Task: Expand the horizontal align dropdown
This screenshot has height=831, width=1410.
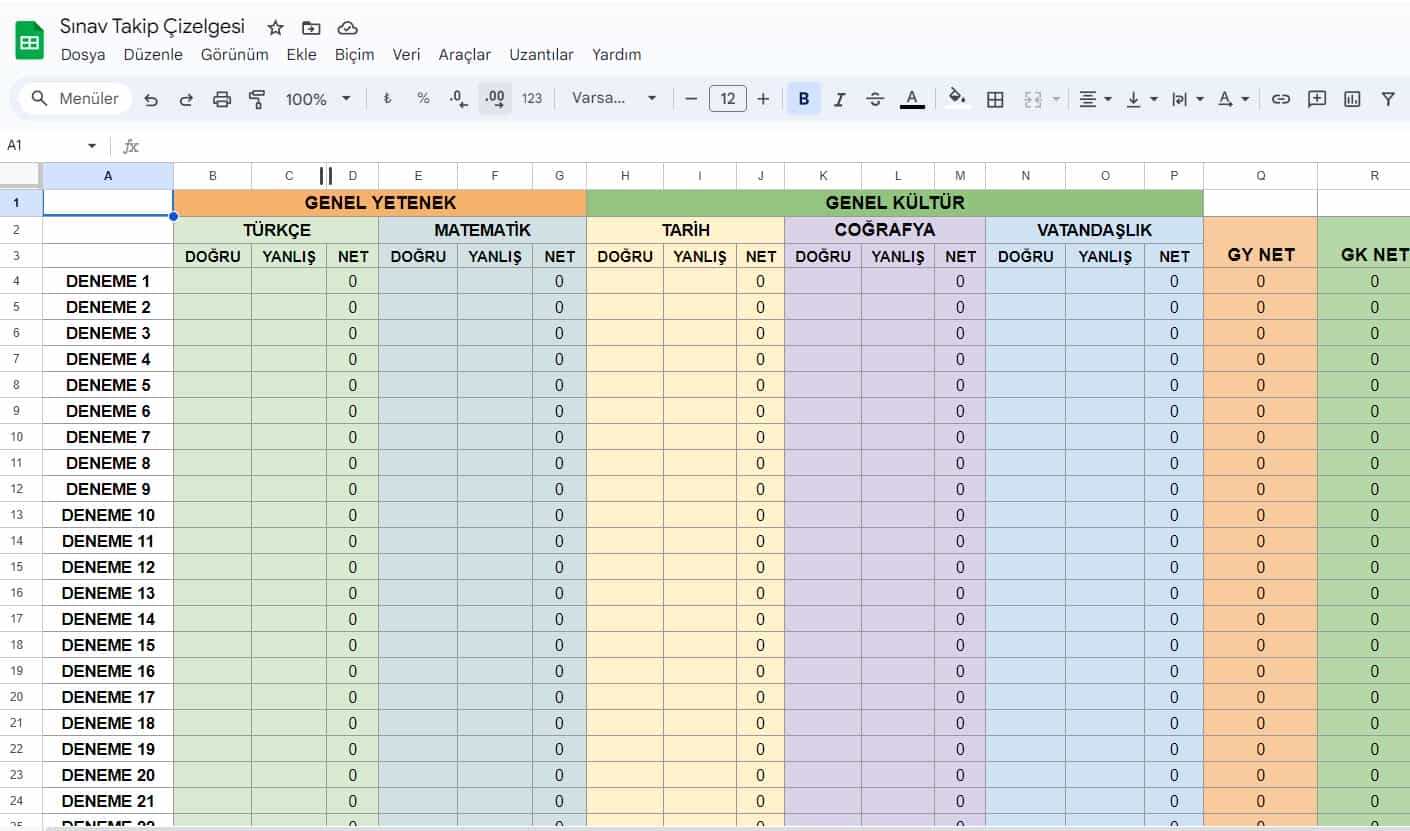Action: tap(1095, 99)
